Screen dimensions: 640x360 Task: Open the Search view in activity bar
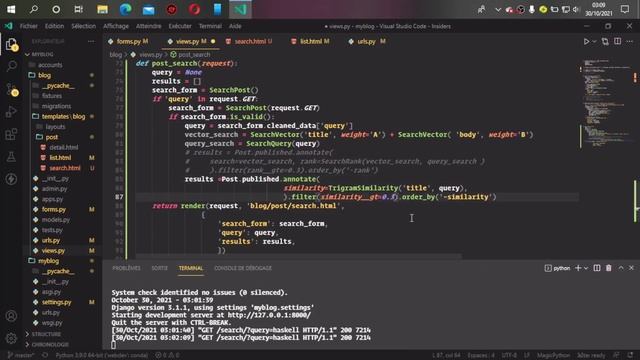11,66
